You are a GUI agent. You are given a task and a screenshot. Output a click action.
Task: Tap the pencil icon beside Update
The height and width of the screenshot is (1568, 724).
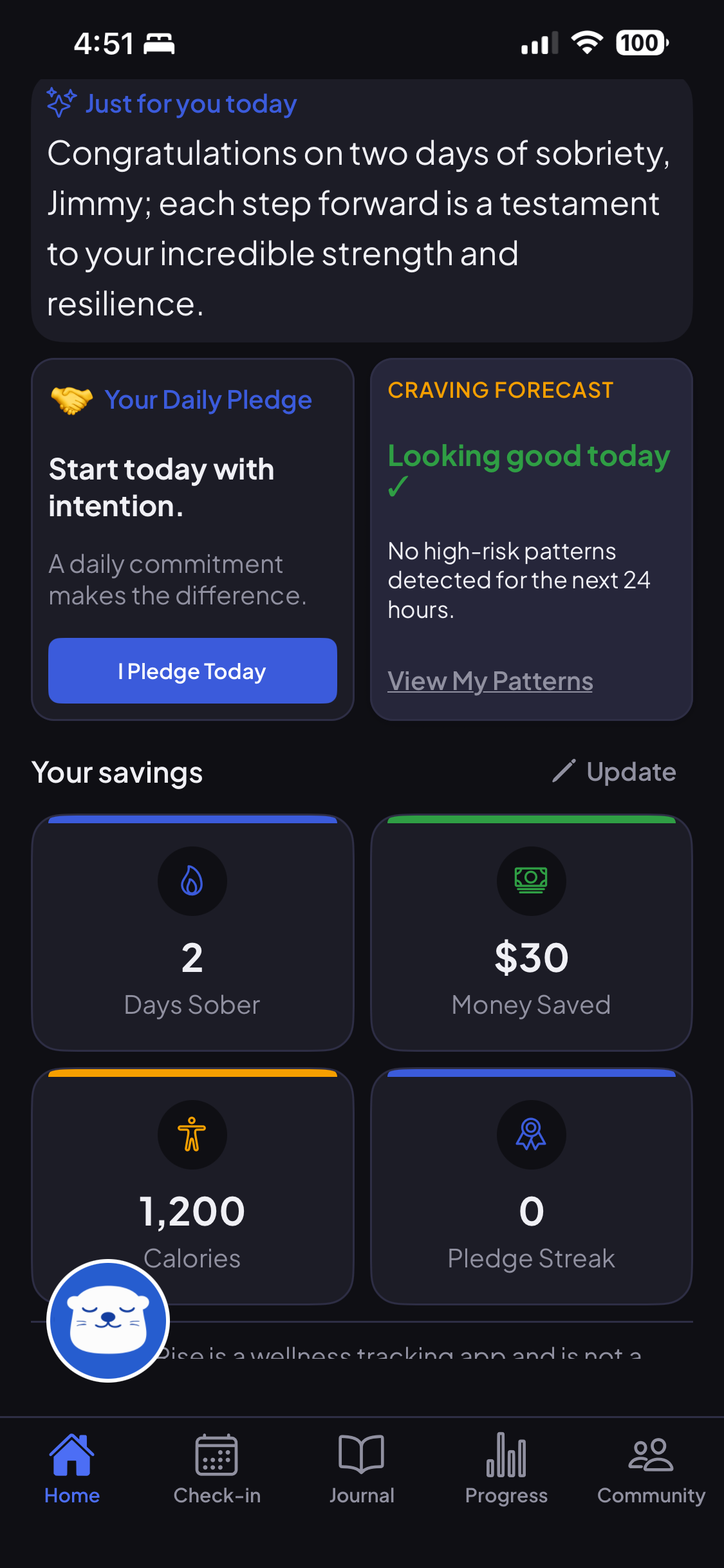click(x=564, y=771)
